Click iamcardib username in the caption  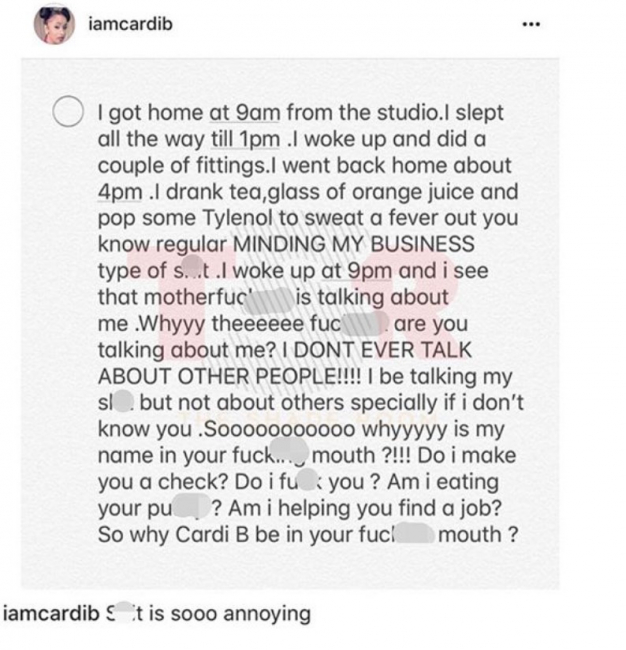[x=51, y=614]
